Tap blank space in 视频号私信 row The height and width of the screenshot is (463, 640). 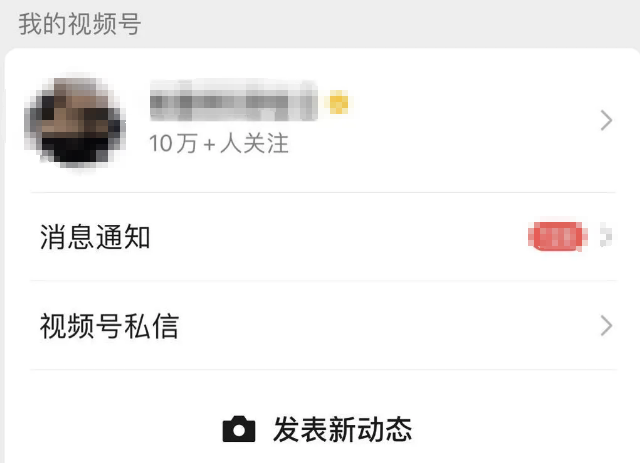coord(388,325)
